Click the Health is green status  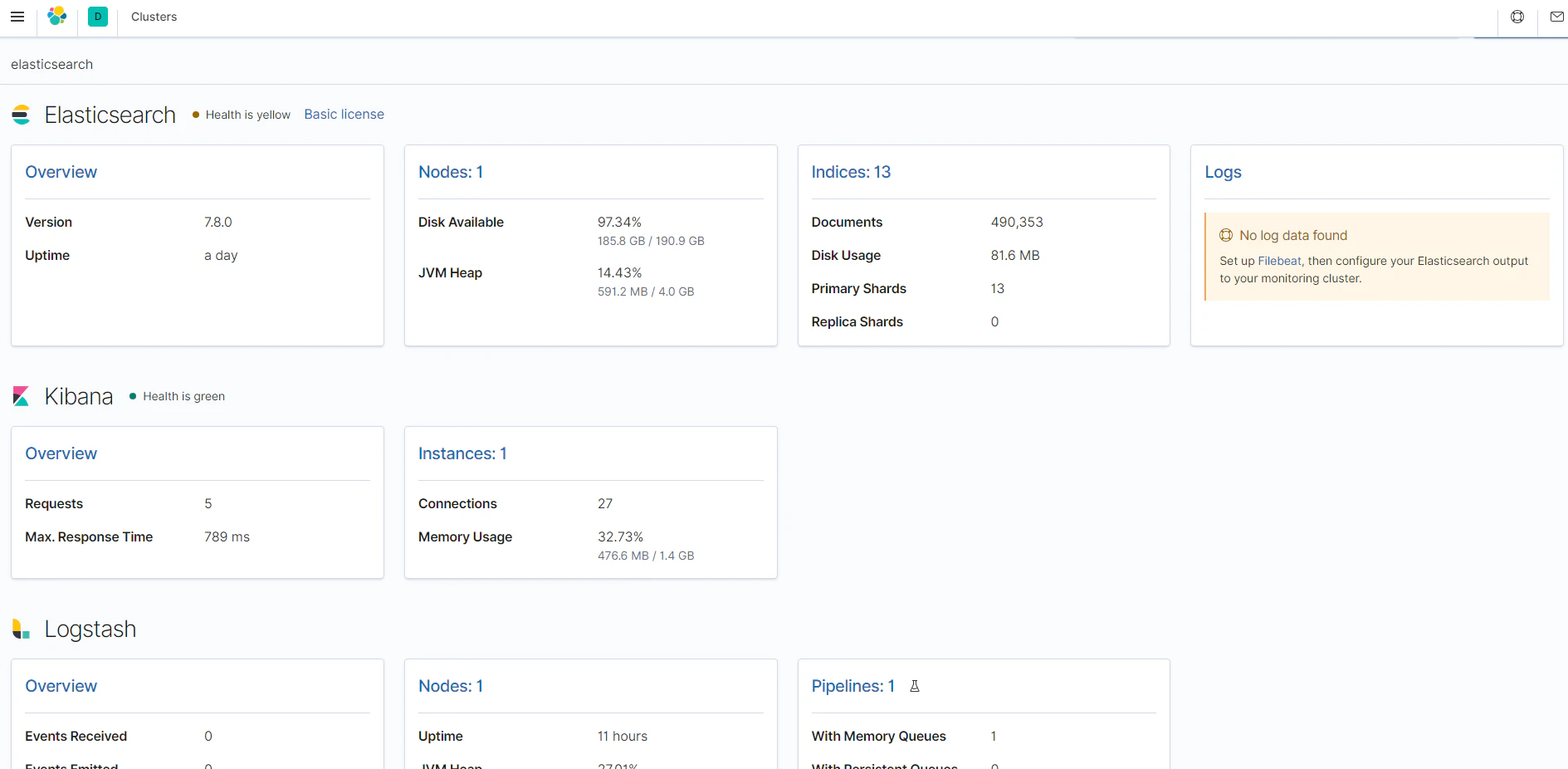point(178,396)
